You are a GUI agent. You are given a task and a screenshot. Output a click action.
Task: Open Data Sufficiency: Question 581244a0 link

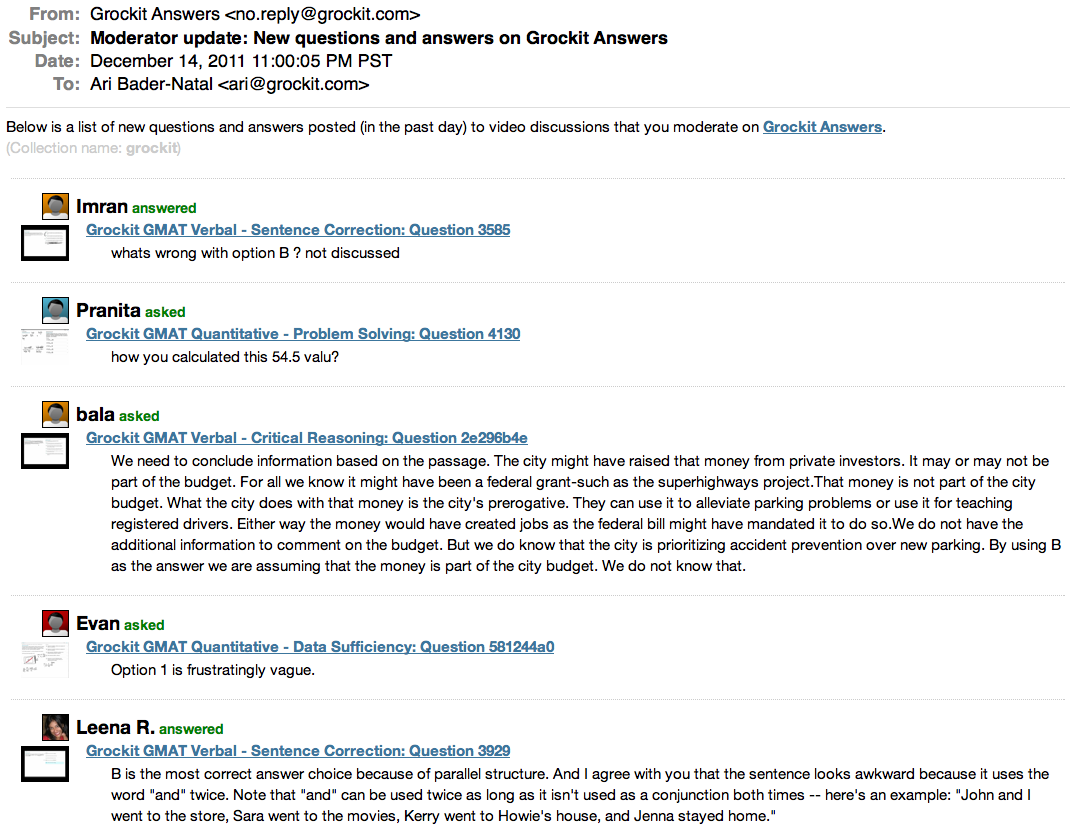click(x=320, y=647)
